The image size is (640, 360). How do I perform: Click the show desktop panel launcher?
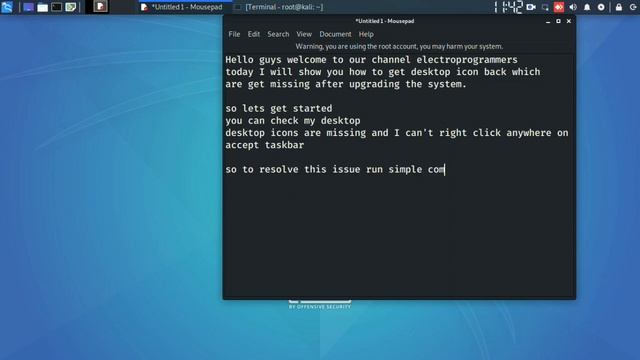(x=28, y=7)
